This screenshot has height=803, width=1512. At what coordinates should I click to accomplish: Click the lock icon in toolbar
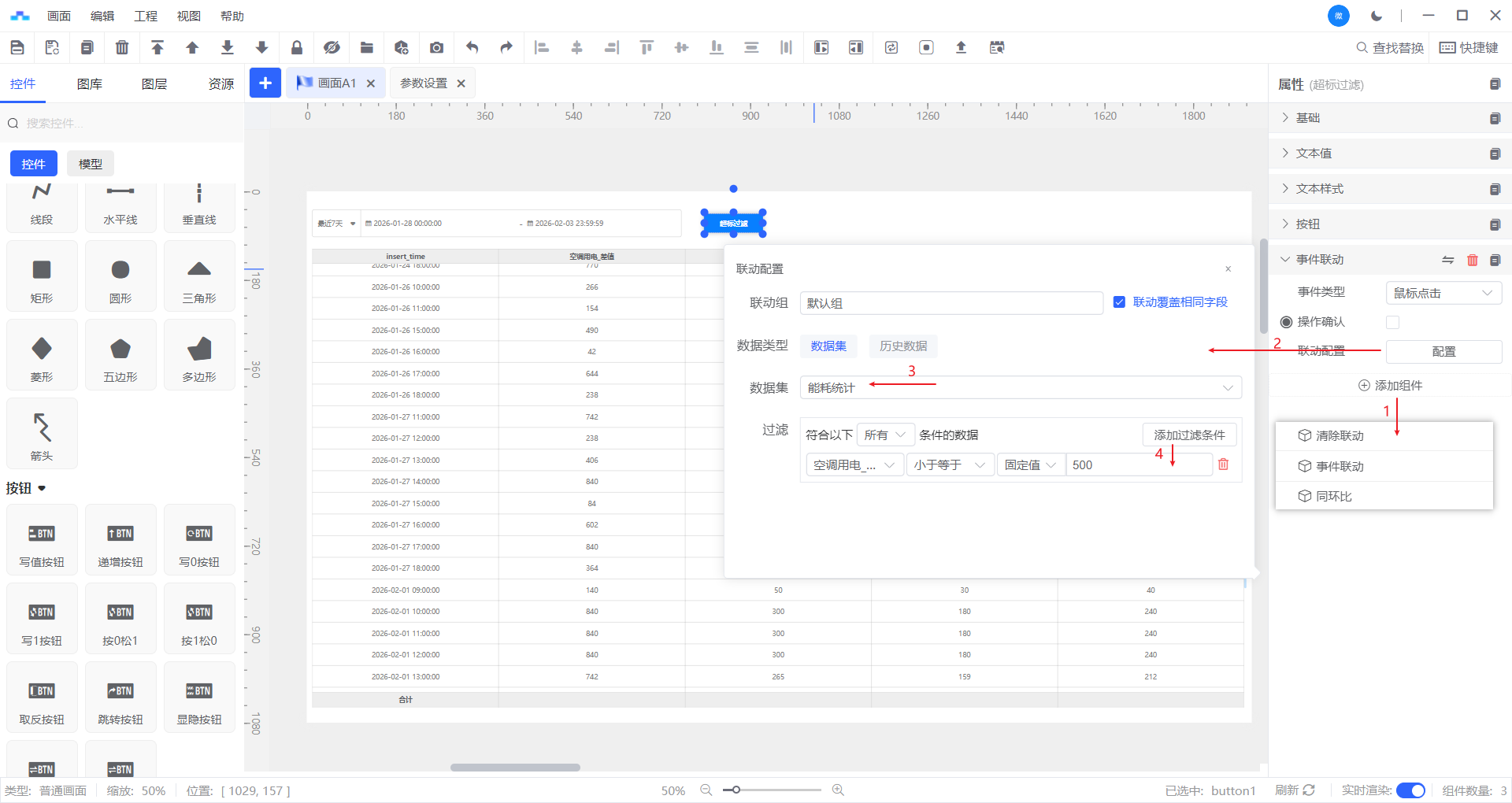point(297,47)
